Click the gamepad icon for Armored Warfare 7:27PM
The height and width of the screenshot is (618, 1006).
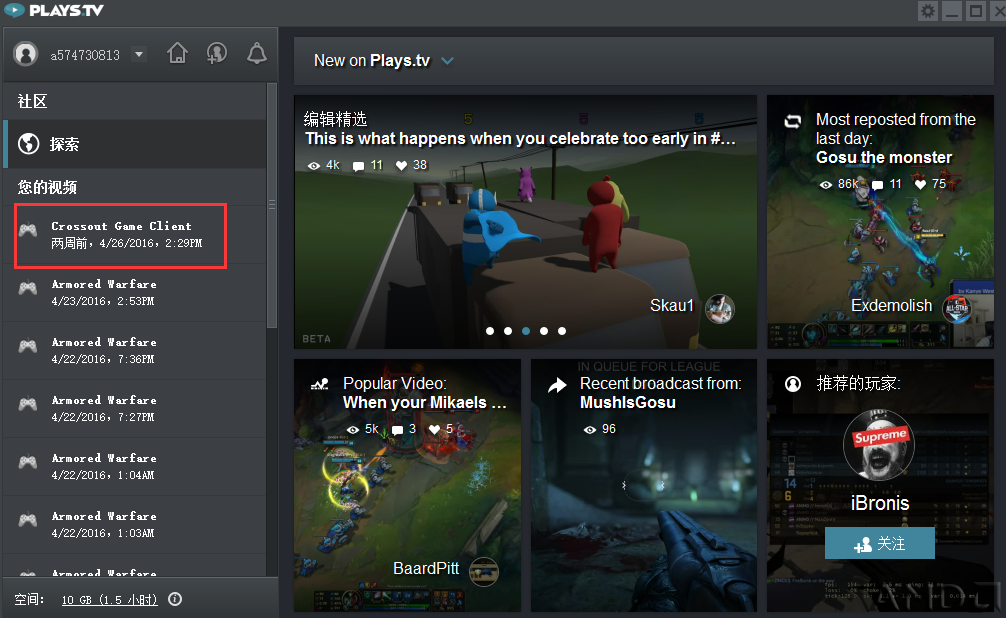[x=28, y=404]
